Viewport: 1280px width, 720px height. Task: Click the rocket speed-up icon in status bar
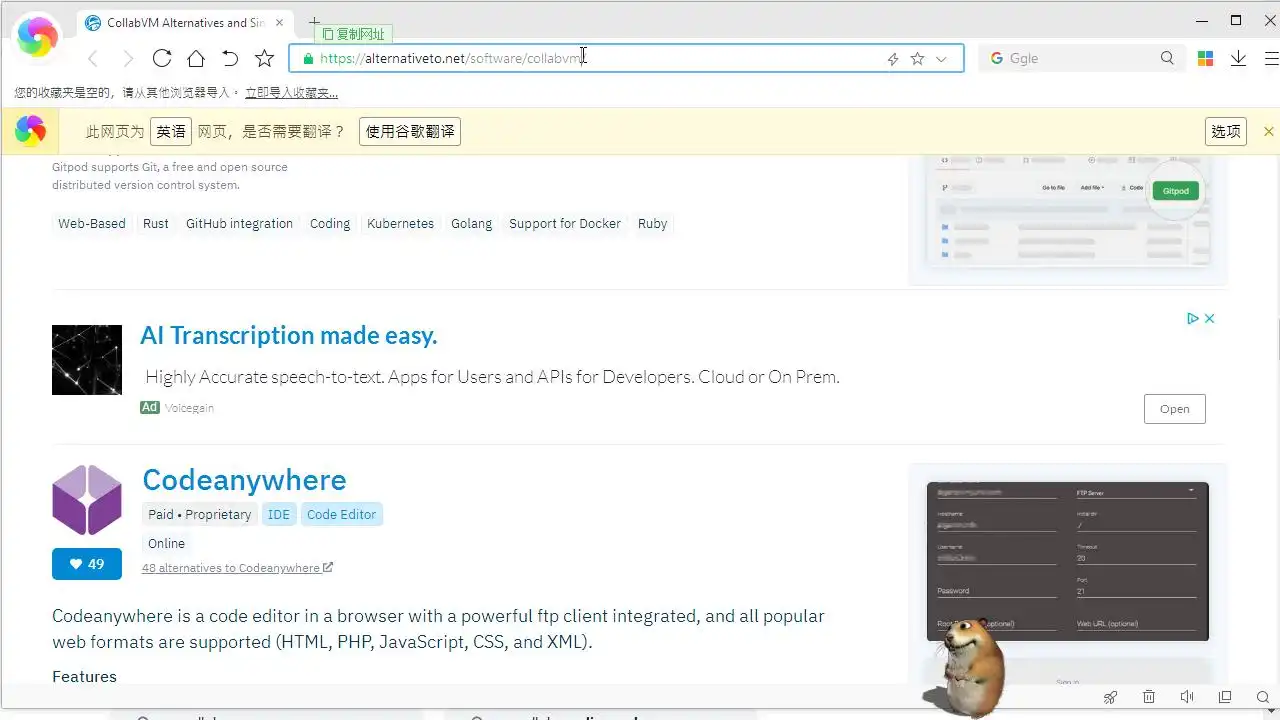click(x=1110, y=697)
